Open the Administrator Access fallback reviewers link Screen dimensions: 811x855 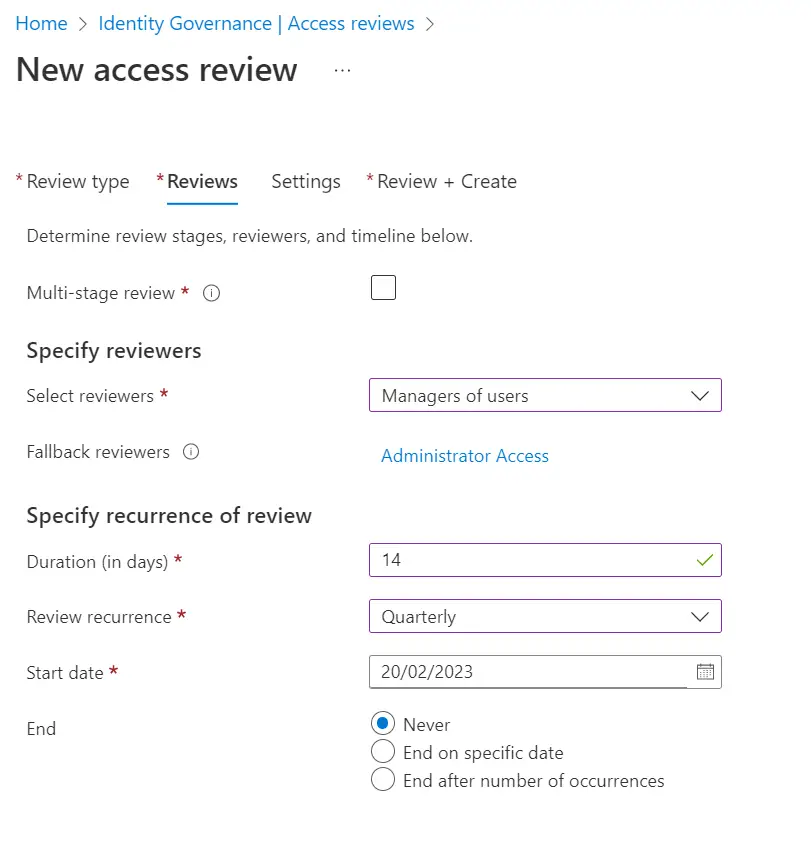point(465,455)
